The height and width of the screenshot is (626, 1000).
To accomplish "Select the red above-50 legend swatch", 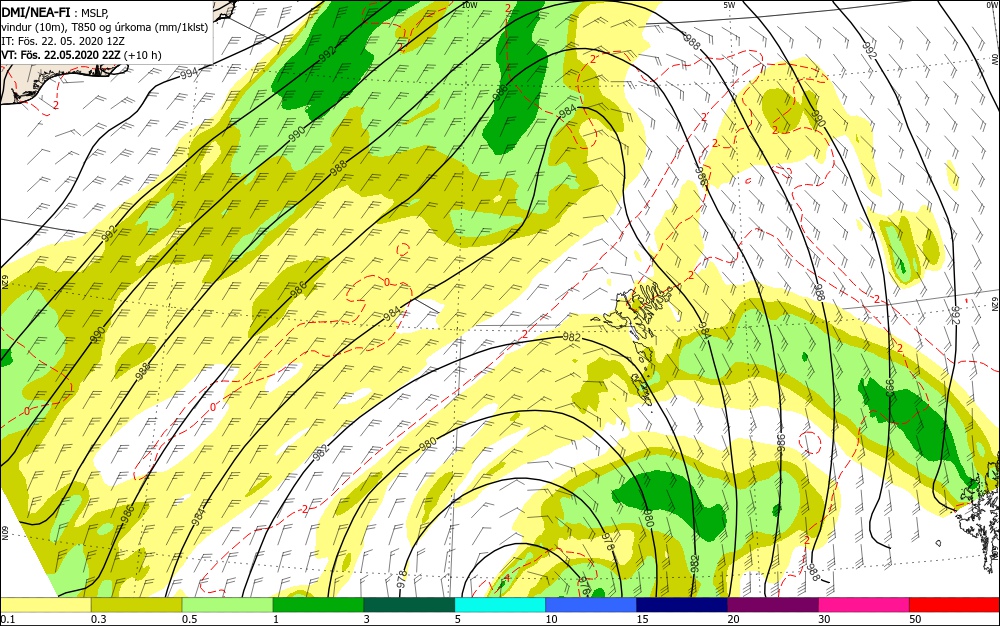I will coord(954,605).
